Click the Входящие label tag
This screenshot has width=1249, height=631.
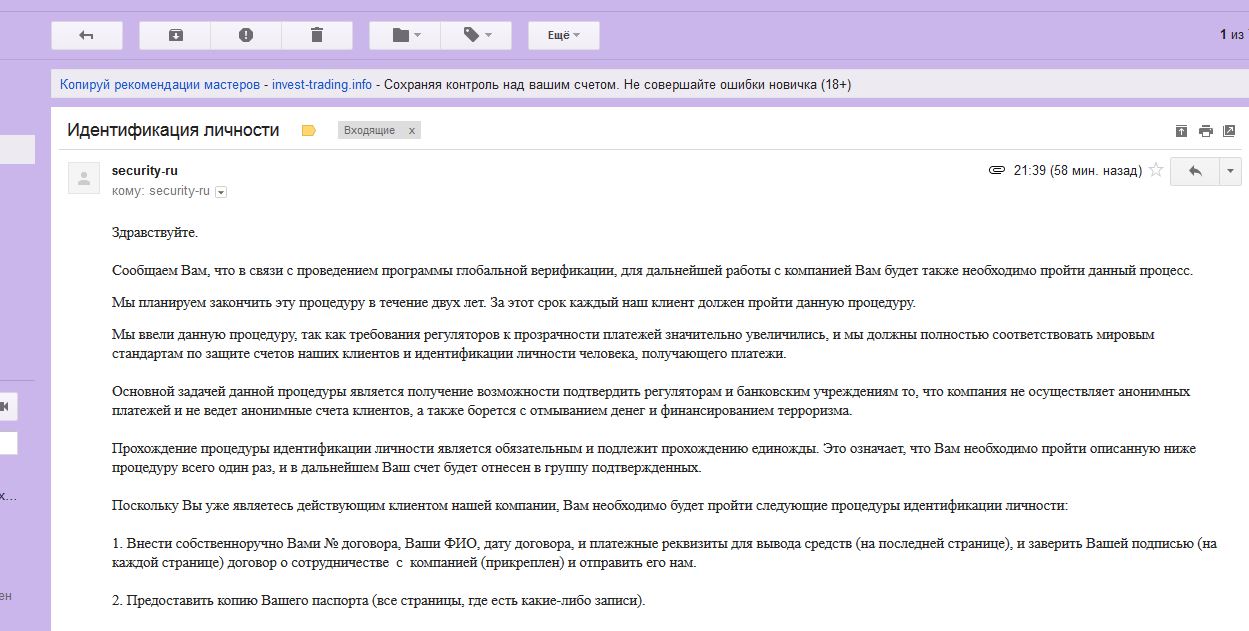pyautogui.click(x=369, y=131)
